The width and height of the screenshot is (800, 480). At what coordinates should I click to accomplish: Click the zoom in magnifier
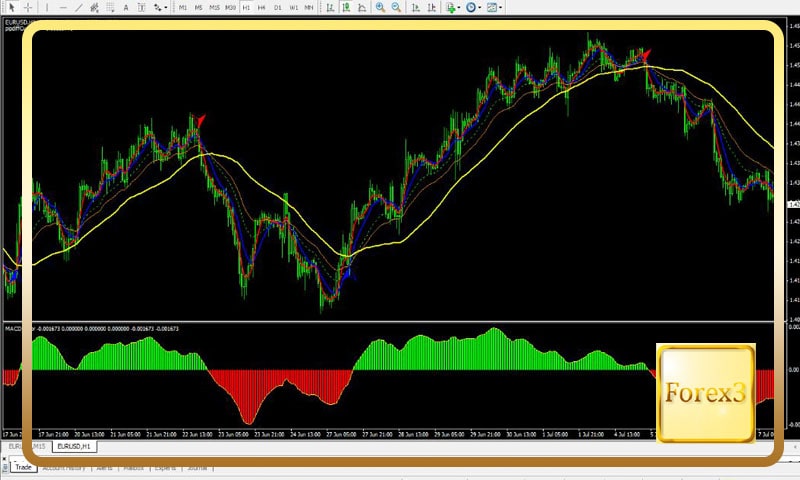click(380, 7)
